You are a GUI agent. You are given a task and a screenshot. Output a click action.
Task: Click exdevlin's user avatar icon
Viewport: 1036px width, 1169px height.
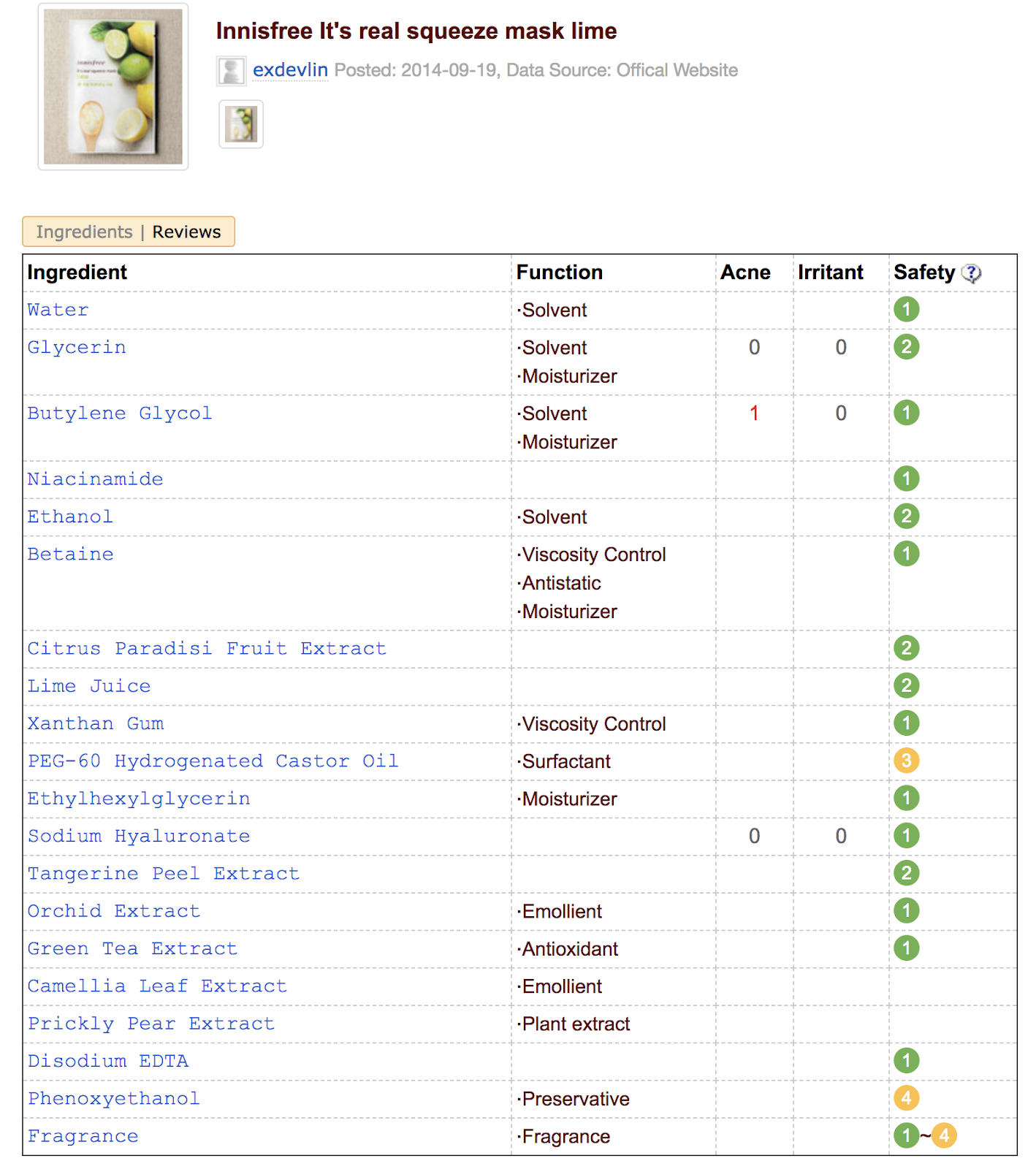click(231, 71)
